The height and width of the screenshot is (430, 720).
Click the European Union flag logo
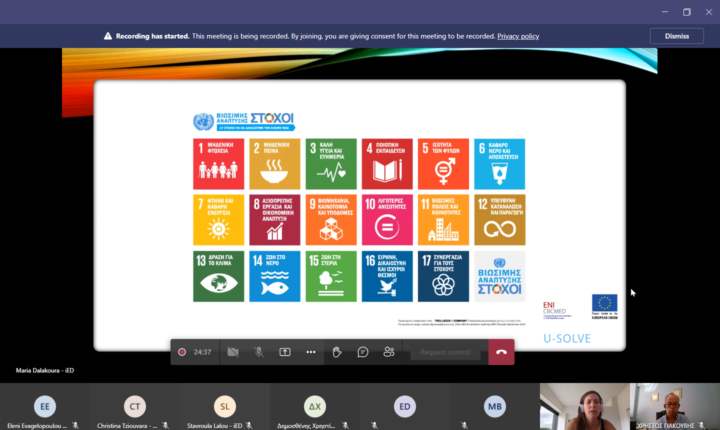(604, 304)
